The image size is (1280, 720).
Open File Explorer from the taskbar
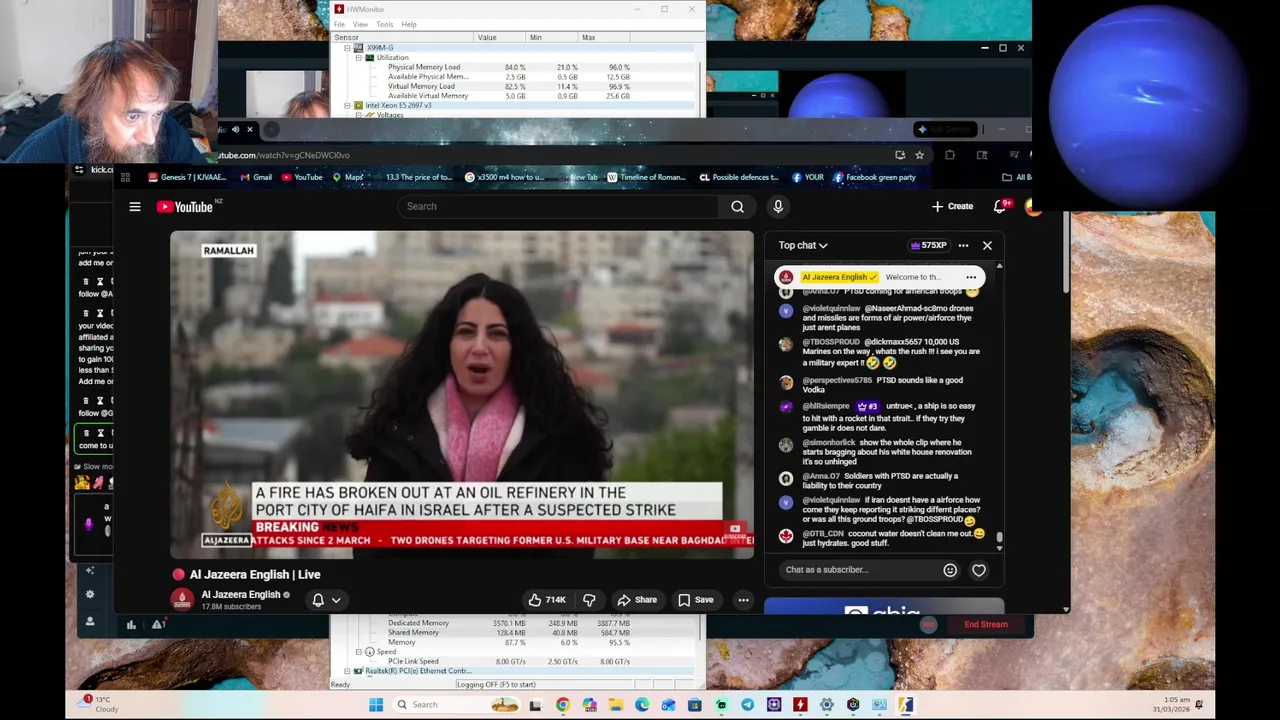pyautogui.click(x=615, y=705)
